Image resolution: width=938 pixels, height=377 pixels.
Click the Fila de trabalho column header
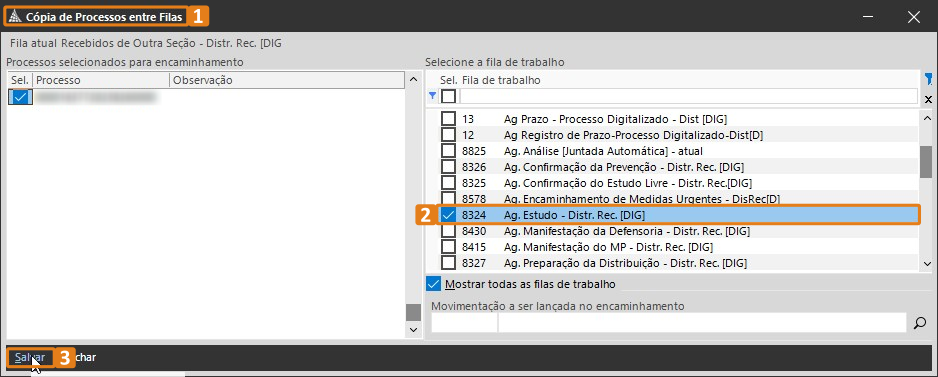tap(501, 80)
